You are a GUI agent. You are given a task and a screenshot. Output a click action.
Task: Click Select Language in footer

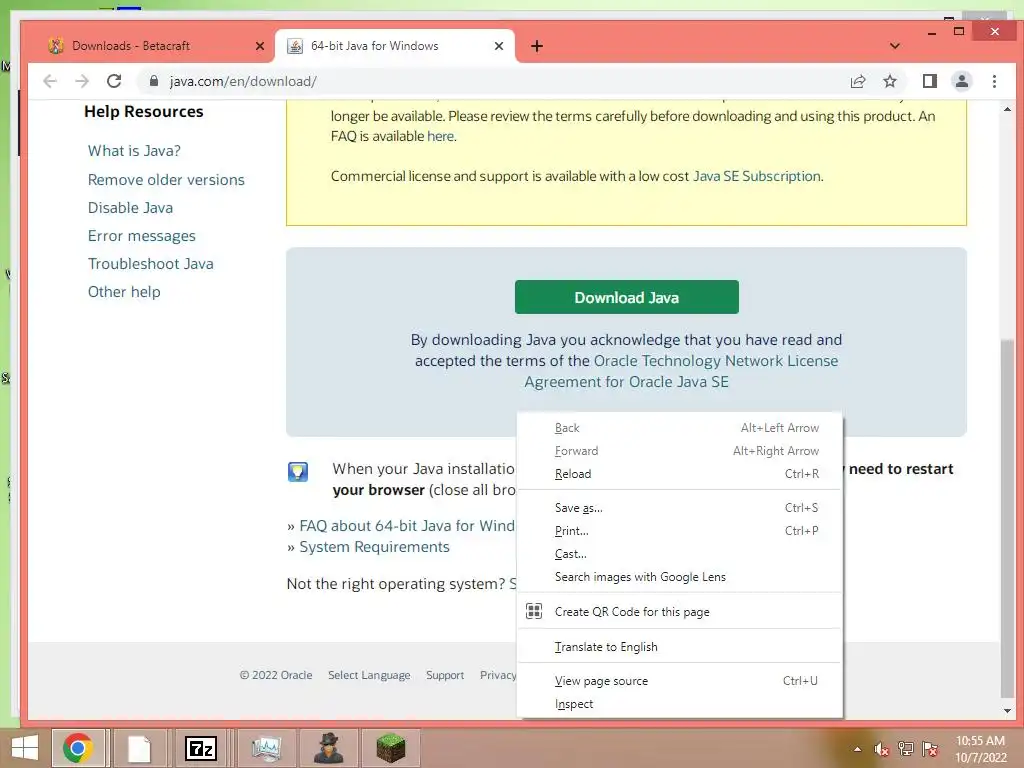[x=369, y=675]
